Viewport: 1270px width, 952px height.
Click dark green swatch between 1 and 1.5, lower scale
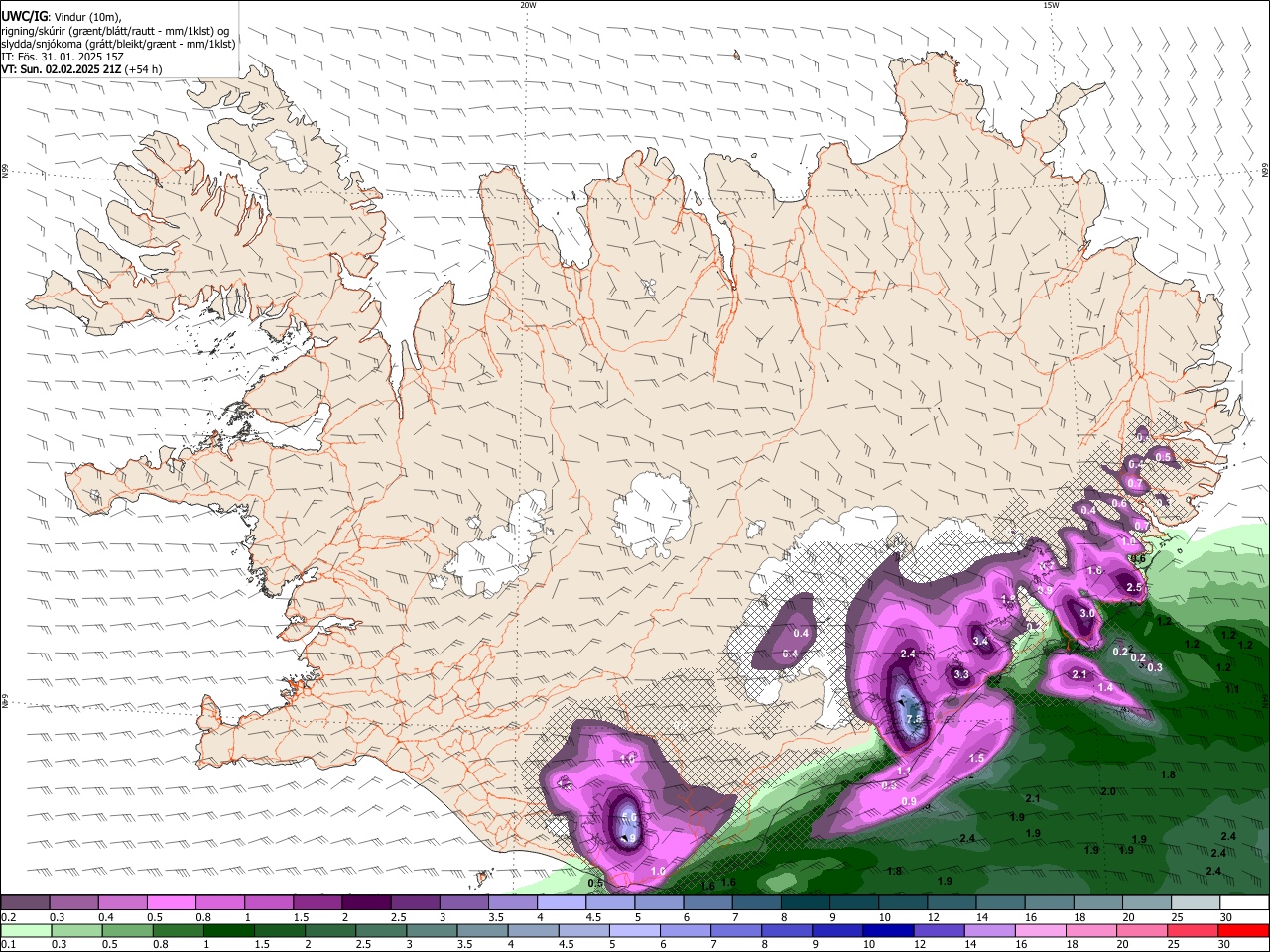point(228,931)
